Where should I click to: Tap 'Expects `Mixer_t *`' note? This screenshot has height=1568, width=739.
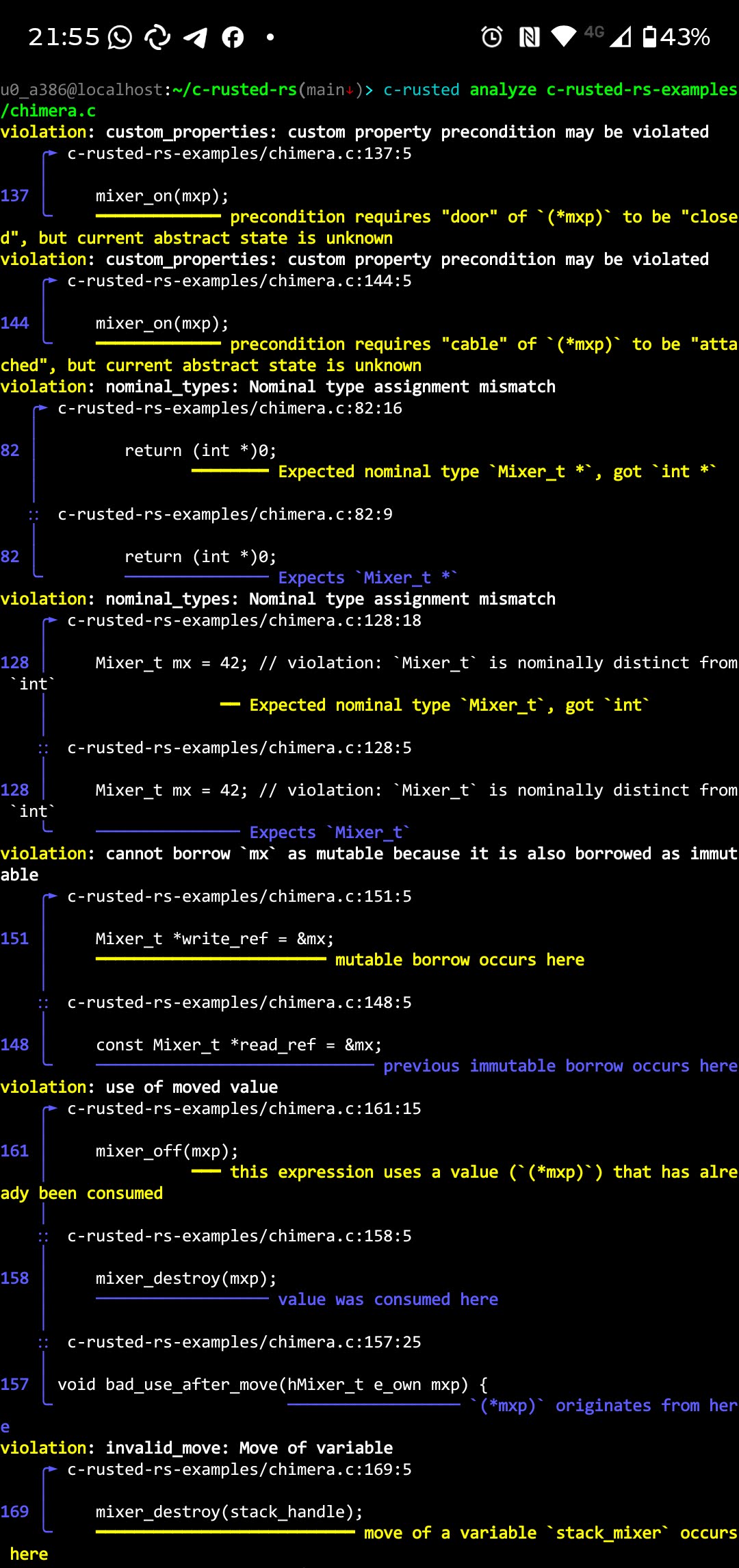[367, 578]
